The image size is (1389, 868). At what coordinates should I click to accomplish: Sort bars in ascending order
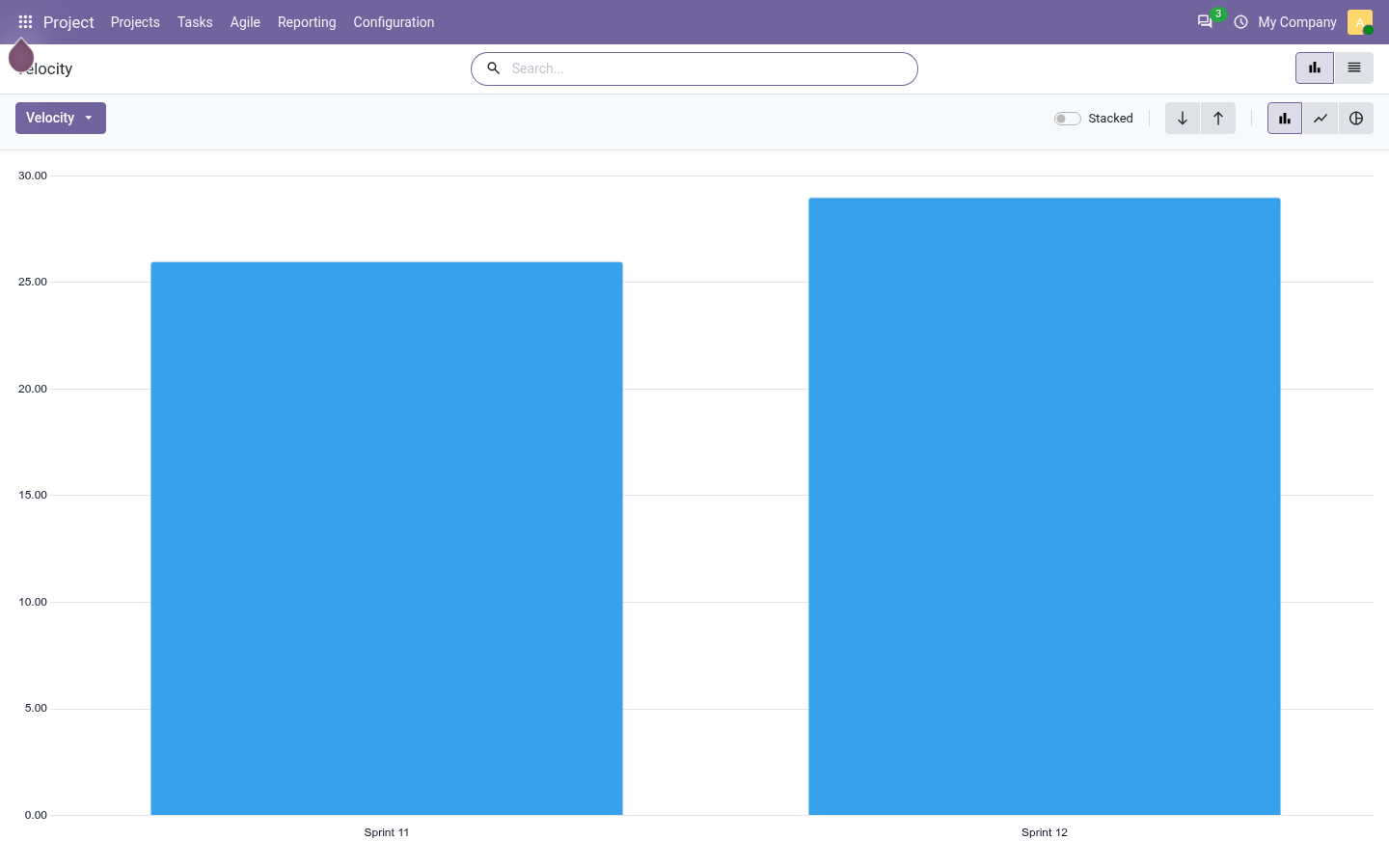click(x=1218, y=119)
